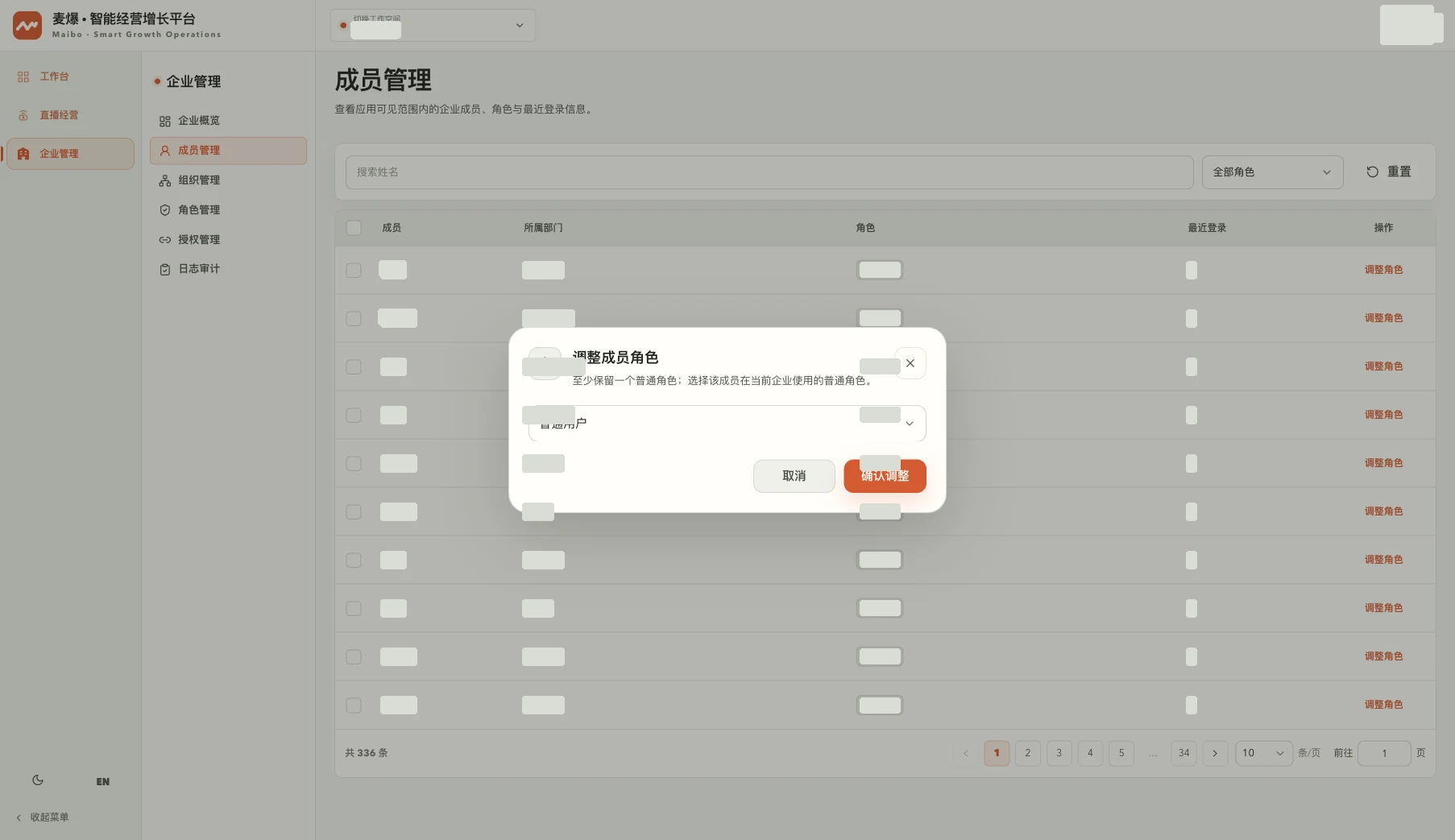Click the 企业管理 submenu panel title

pyautogui.click(x=193, y=81)
